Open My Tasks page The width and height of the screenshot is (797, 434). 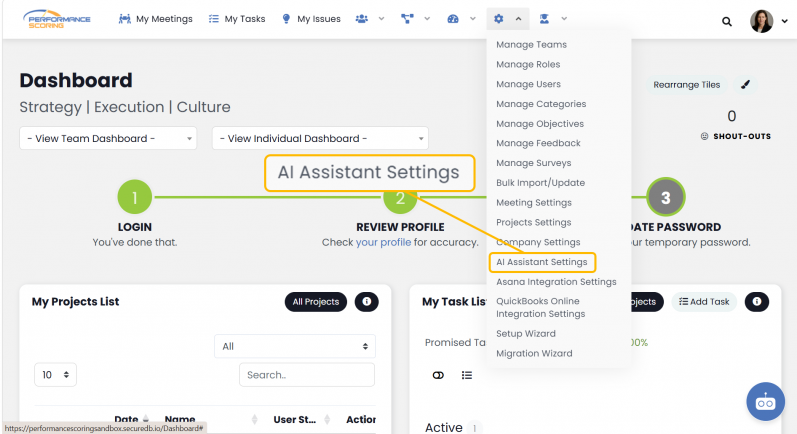237,19
